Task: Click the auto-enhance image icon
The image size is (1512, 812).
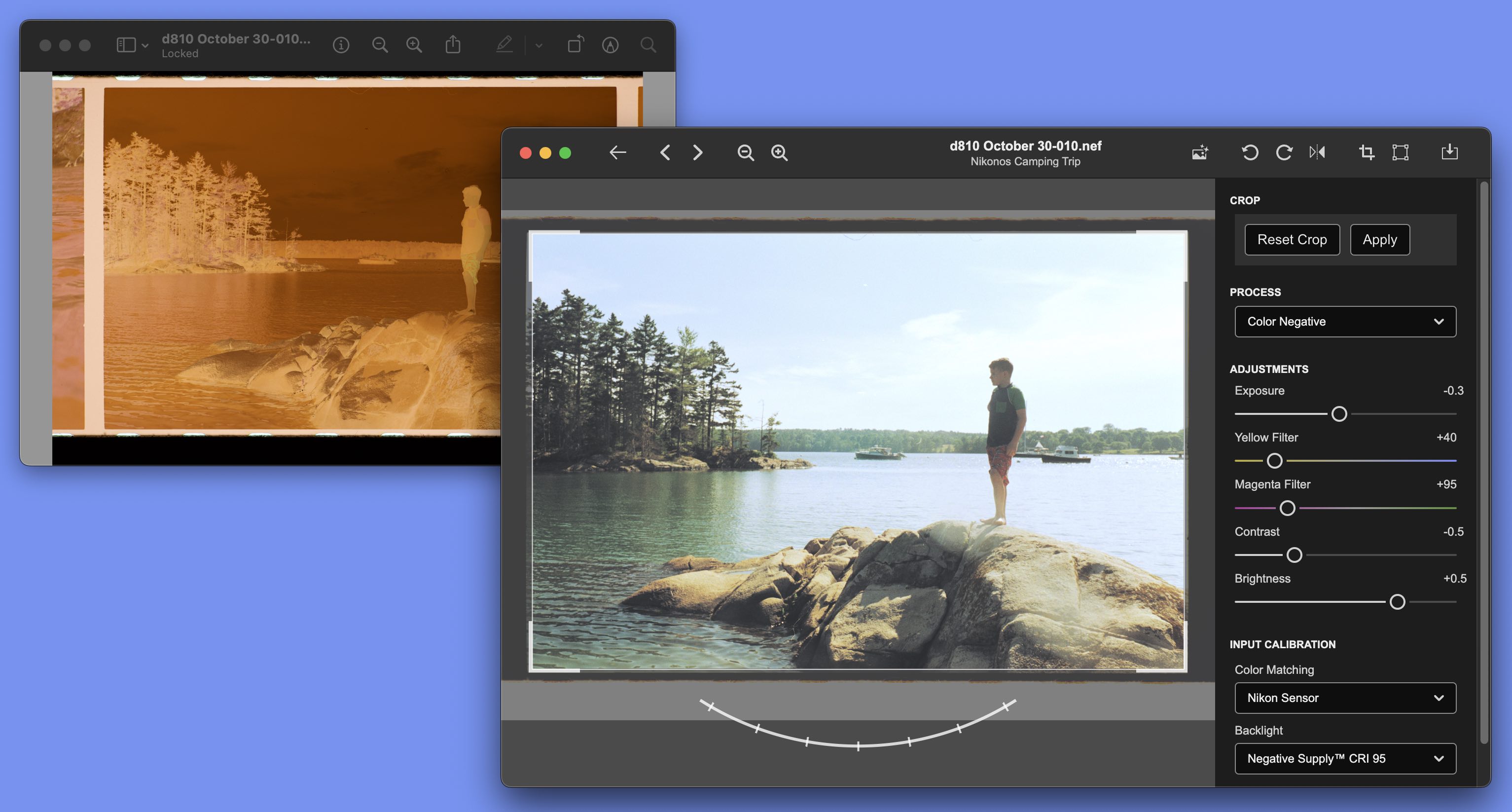Action: [1200, 152]
